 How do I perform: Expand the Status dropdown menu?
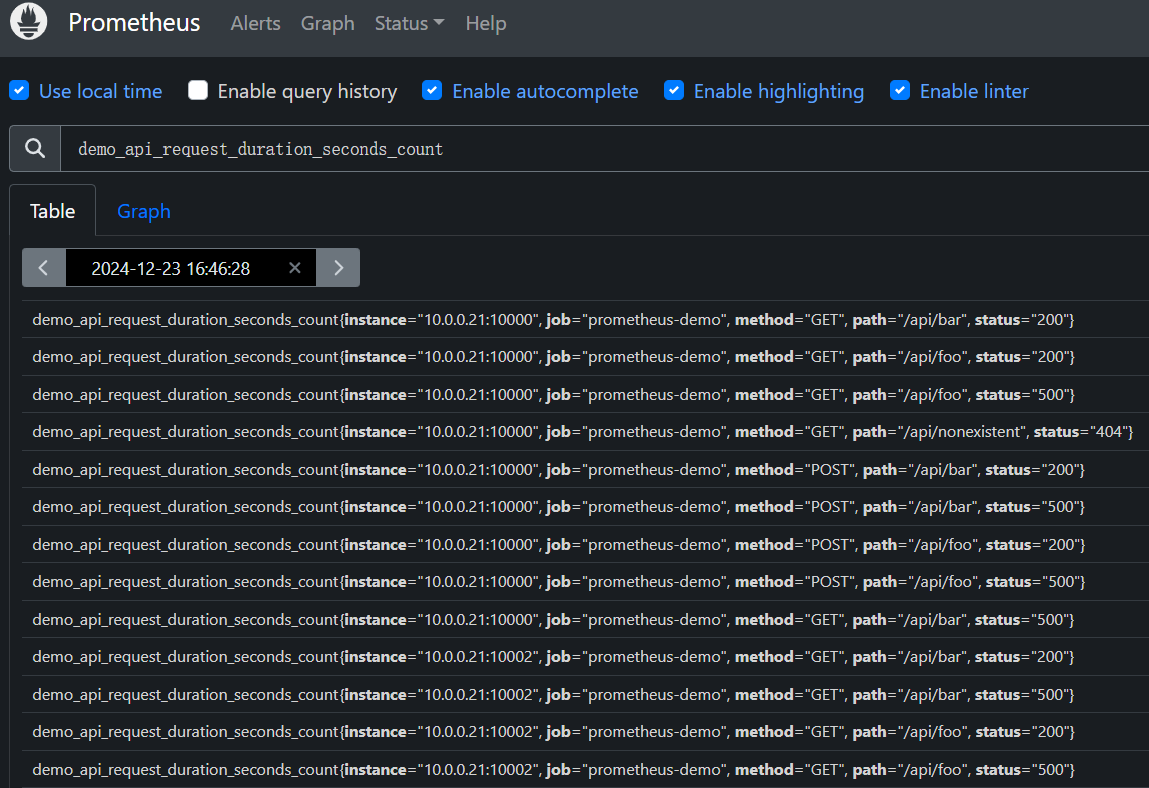pos(409,23)
